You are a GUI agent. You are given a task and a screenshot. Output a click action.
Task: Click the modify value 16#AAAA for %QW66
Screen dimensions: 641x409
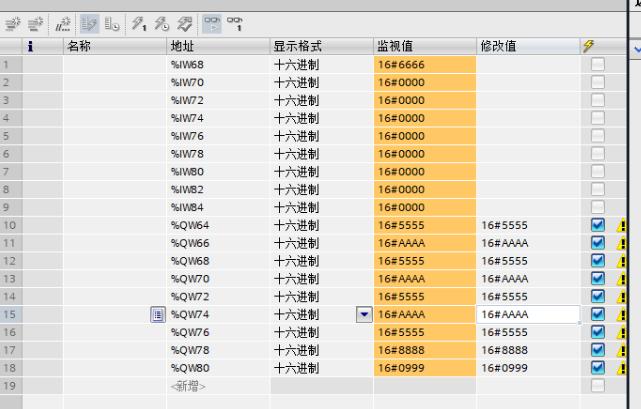coord(528,243)
